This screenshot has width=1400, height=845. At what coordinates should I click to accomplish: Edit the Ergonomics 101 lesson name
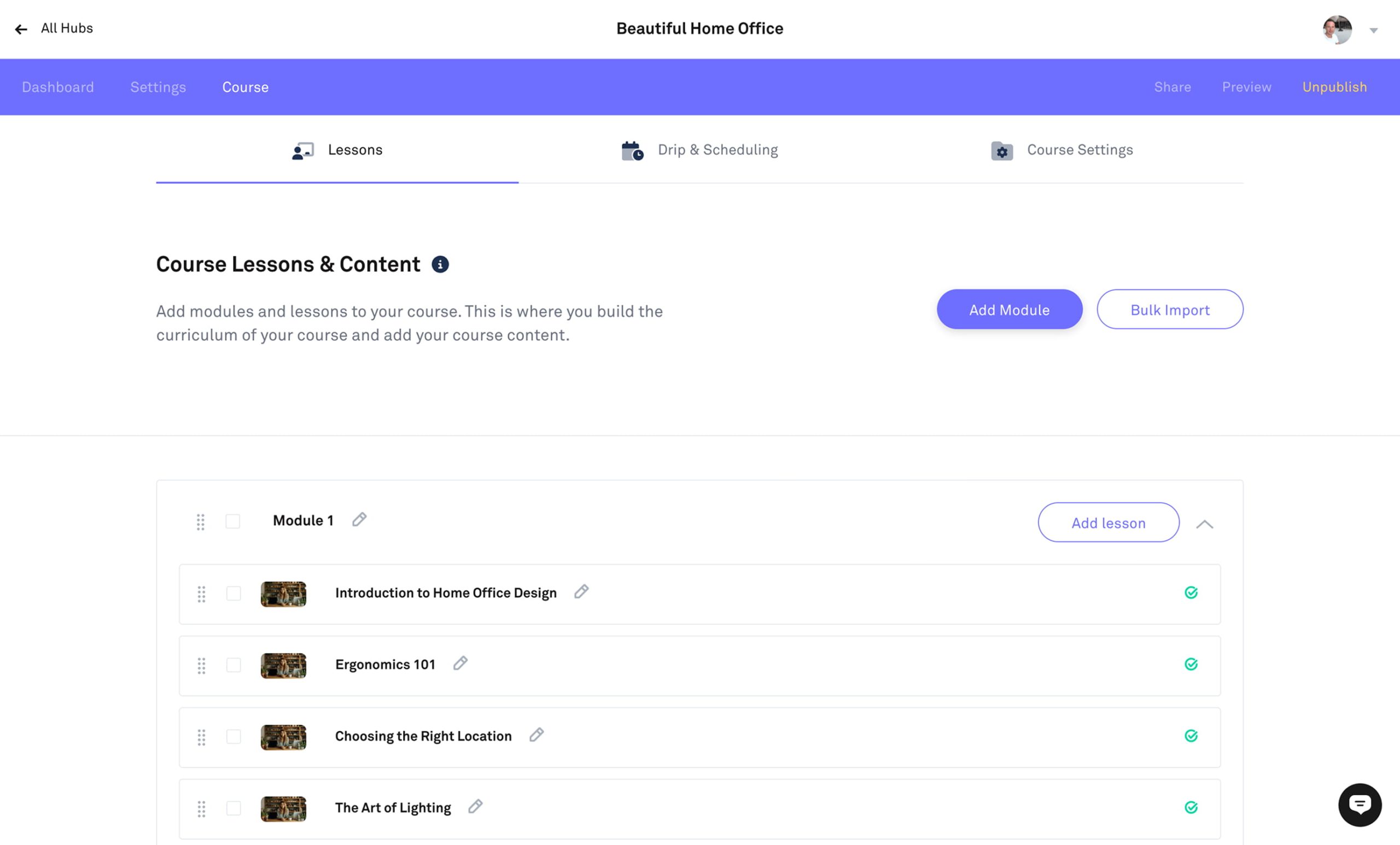pyautogui.click(x=461, y=663)
